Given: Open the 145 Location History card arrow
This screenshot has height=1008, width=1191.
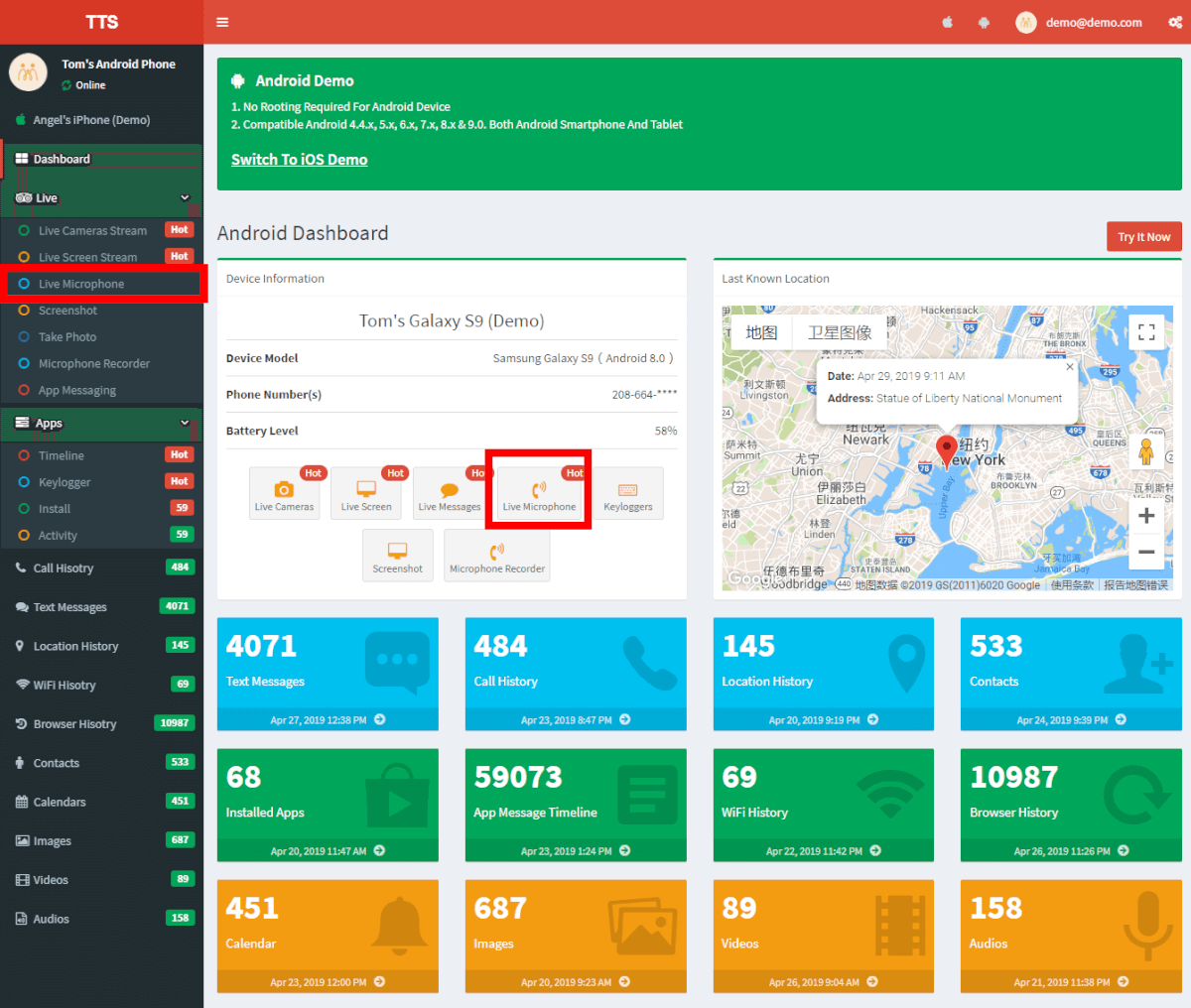Looking at the screenshot, I should pyautogui.click(x=873, y=720).
